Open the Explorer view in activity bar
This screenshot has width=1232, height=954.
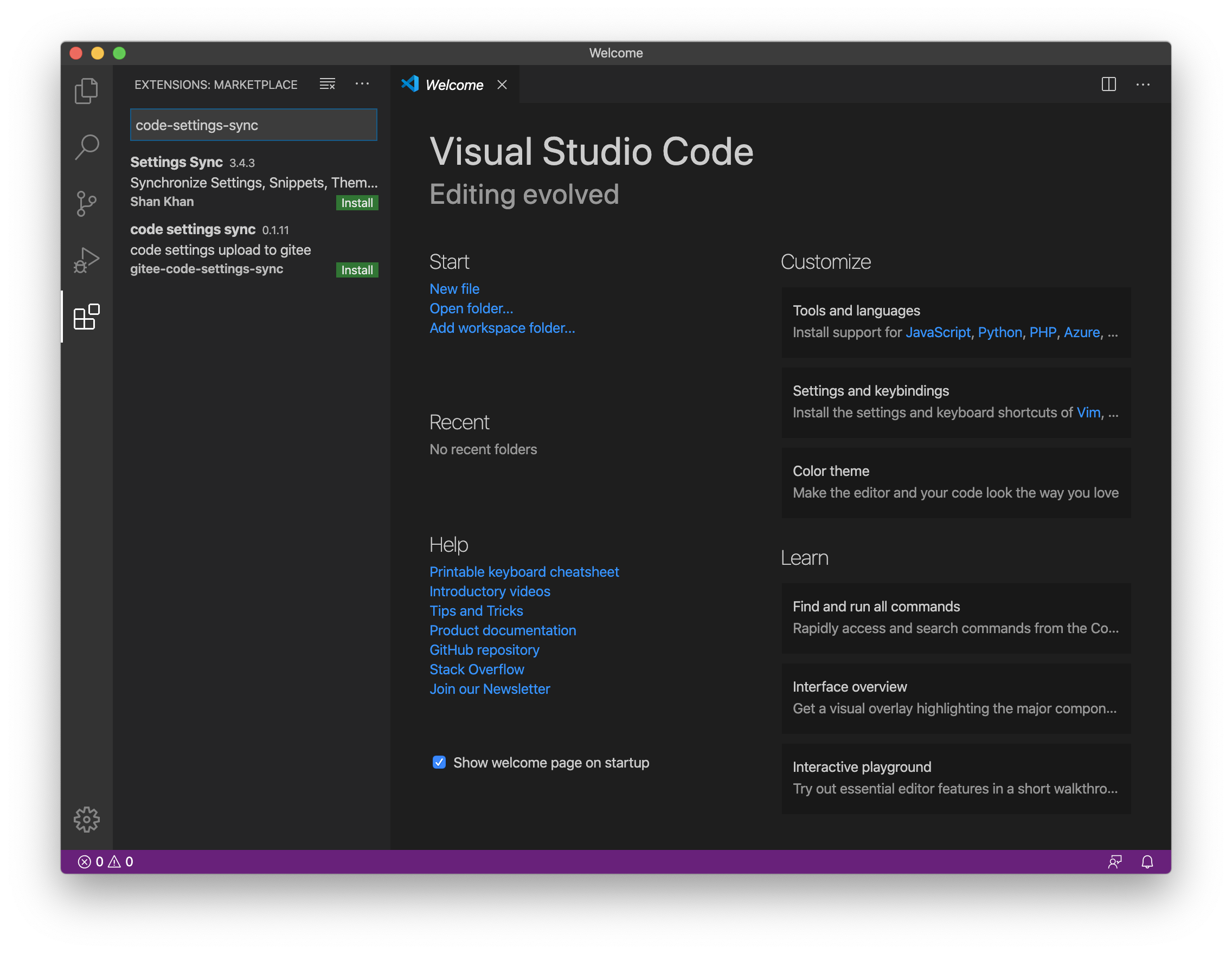tap(86, 91)
